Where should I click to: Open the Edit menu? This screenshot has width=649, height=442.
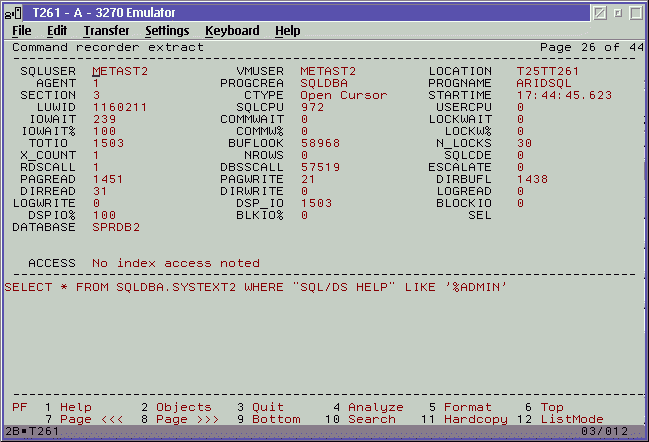coord(56,31)
